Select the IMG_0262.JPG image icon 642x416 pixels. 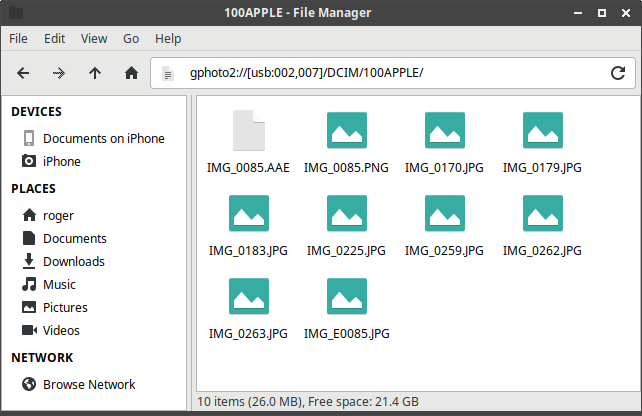pyautogui.click(x=543, y=213)
